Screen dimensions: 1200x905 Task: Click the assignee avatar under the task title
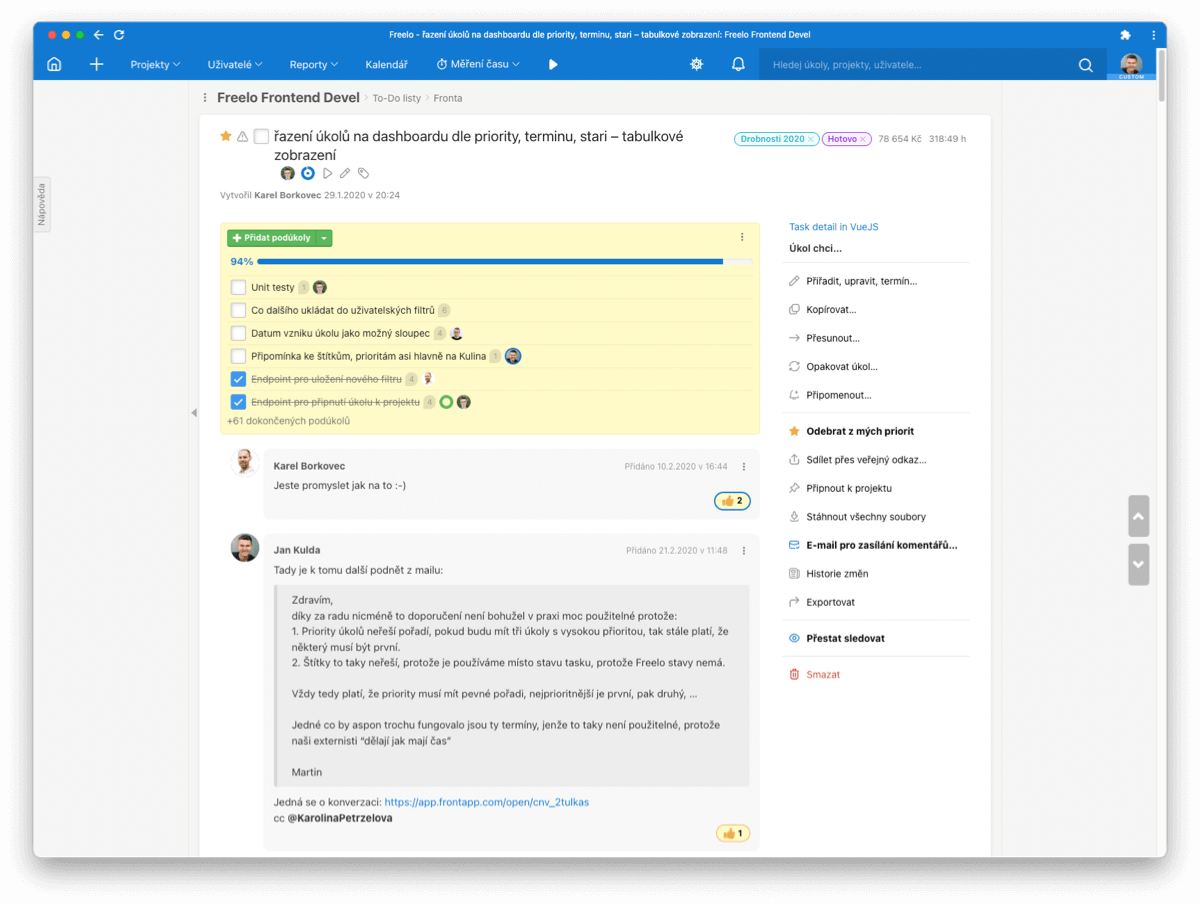288,174
